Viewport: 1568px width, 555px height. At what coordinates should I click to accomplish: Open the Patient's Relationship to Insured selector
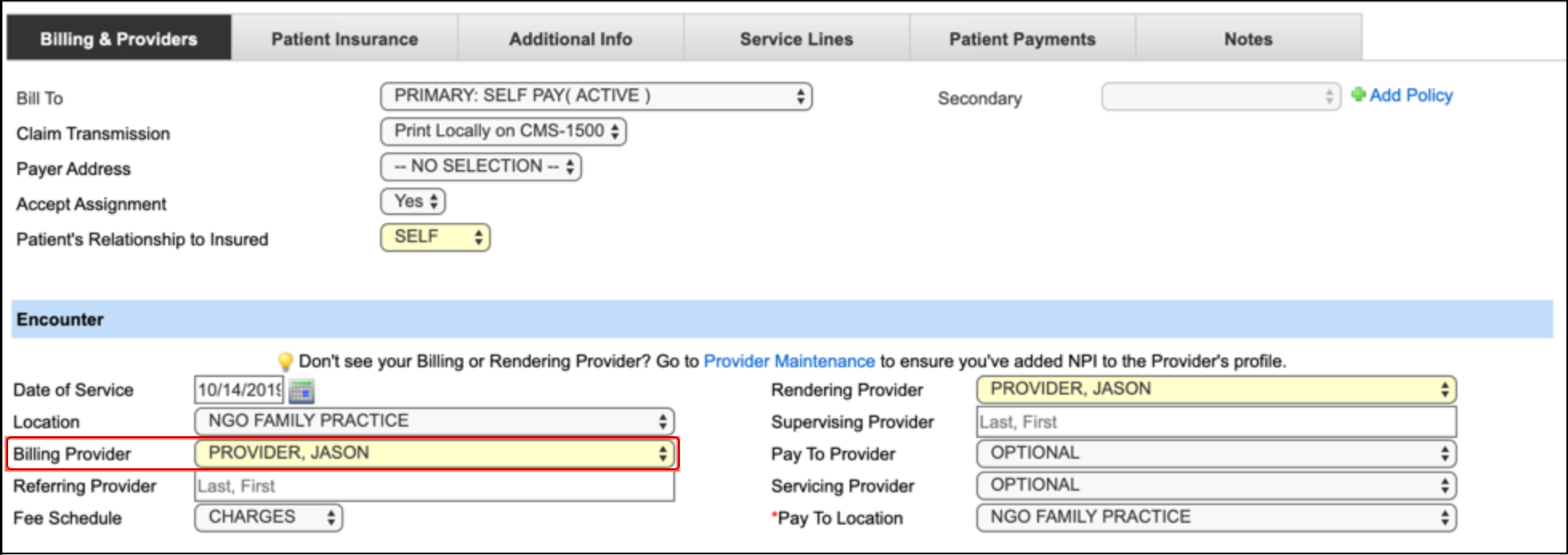pos(436,236)
